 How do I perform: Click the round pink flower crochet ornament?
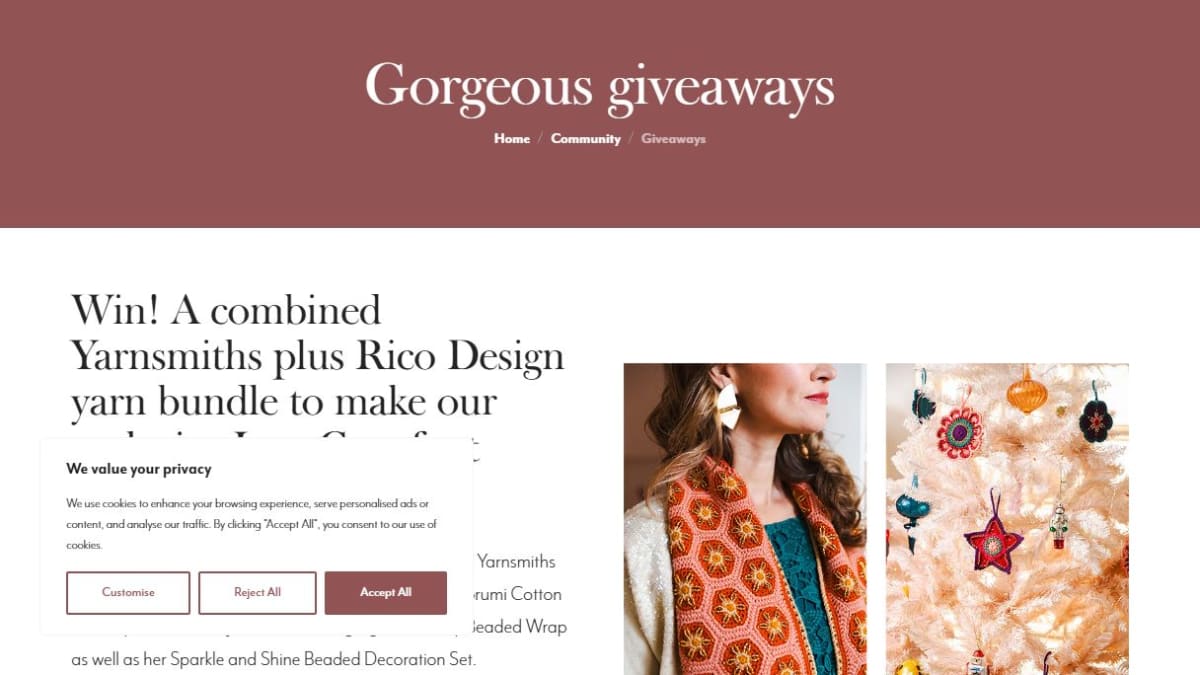(959, 433)
